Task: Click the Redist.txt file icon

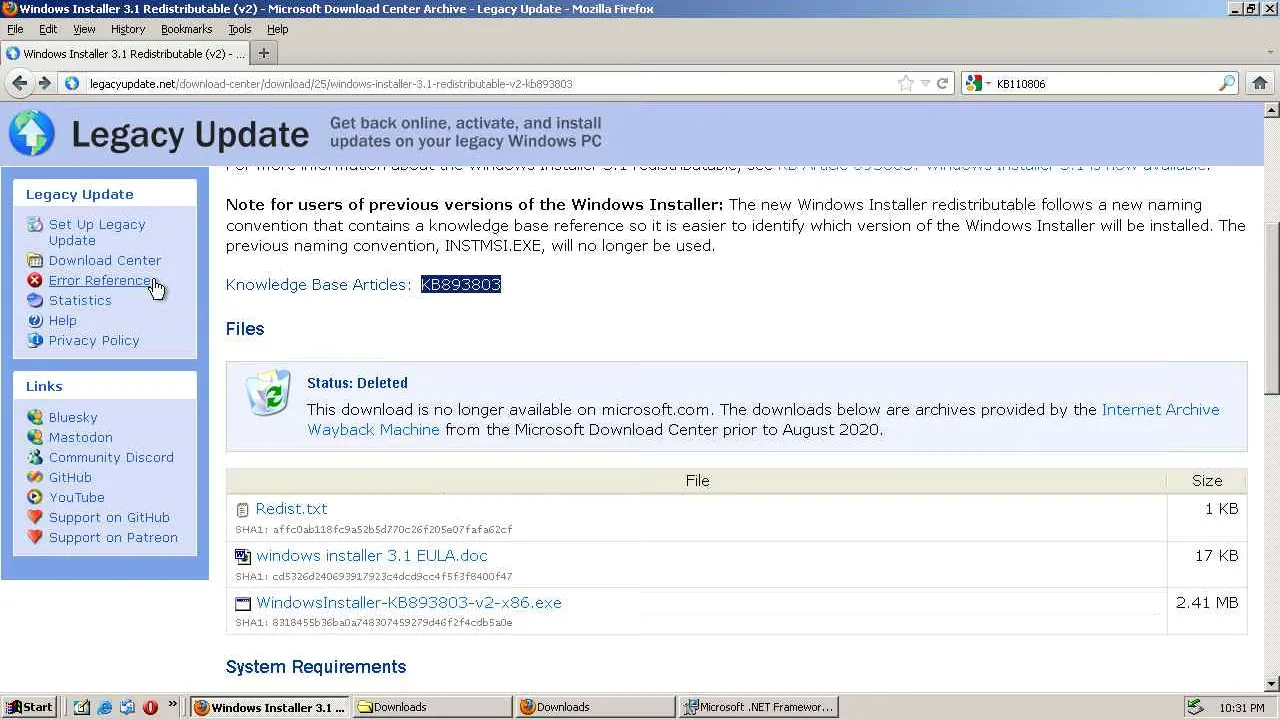Action: point(242,510)
